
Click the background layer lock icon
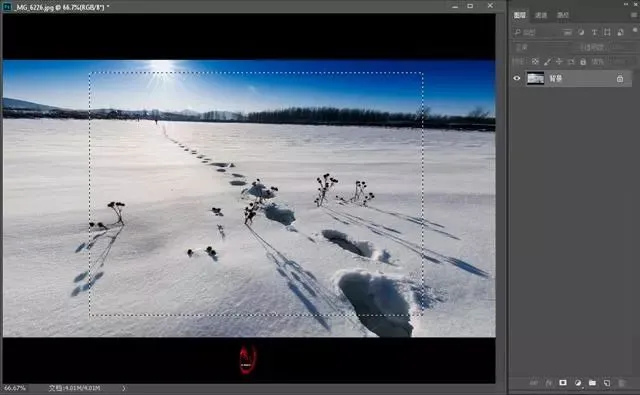620,78
